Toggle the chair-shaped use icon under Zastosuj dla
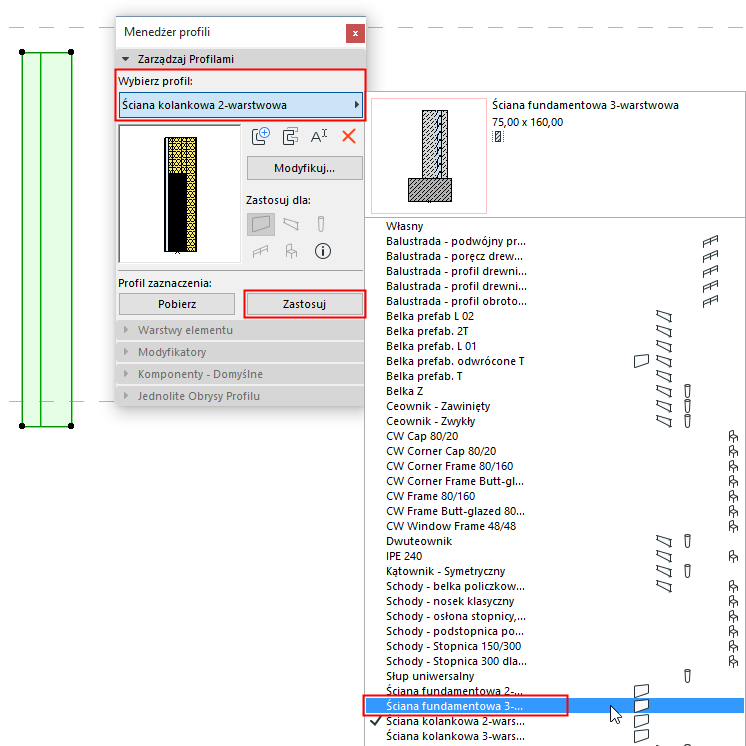Viewport: 746px width, 746px height. [x=291, y=251]
